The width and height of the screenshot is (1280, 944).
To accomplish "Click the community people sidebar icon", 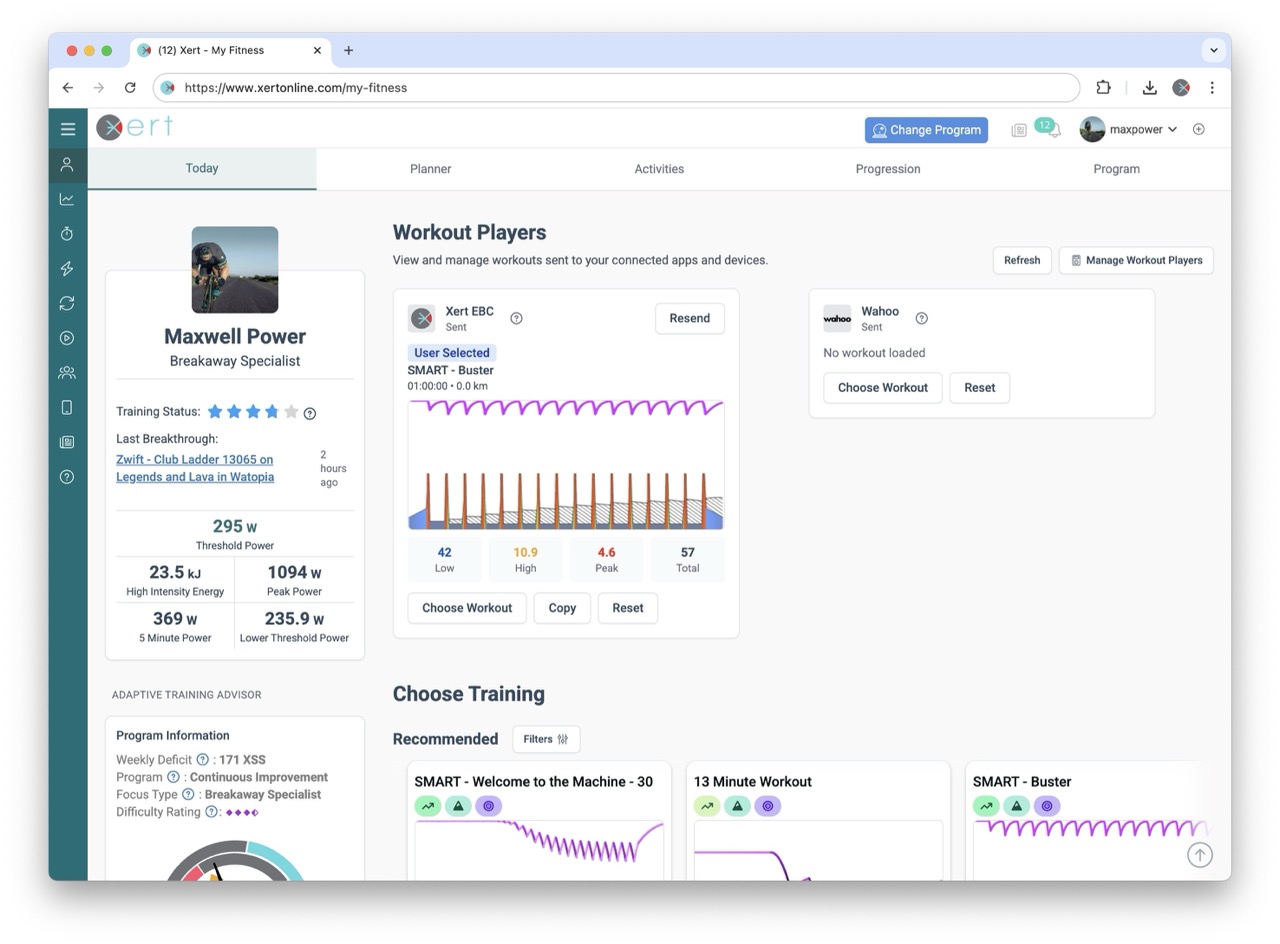I will (x=67, y=373).
